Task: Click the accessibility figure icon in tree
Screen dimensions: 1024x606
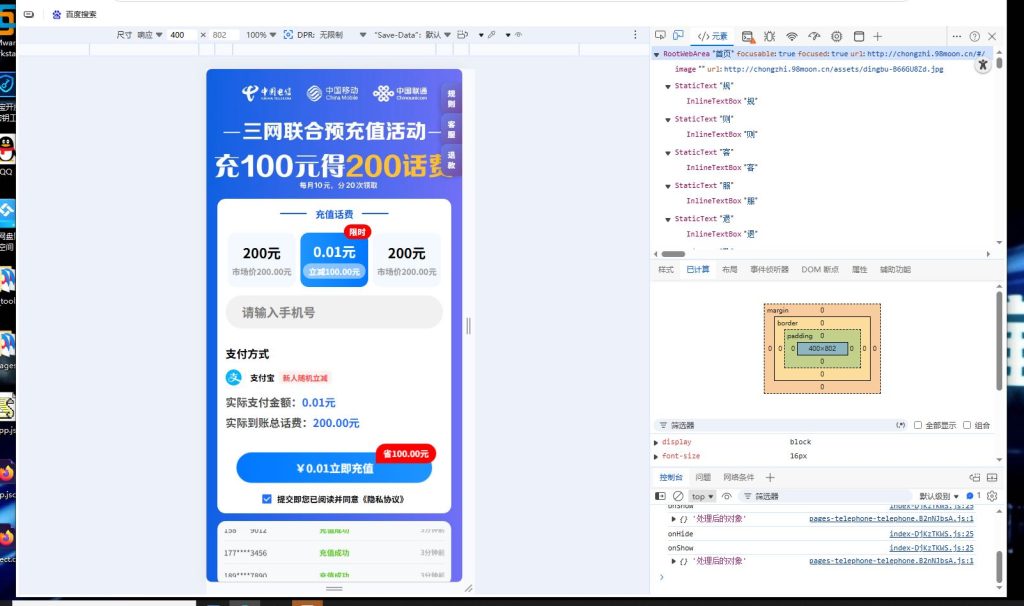Action: pyautogui.click(x=982, y=65)
